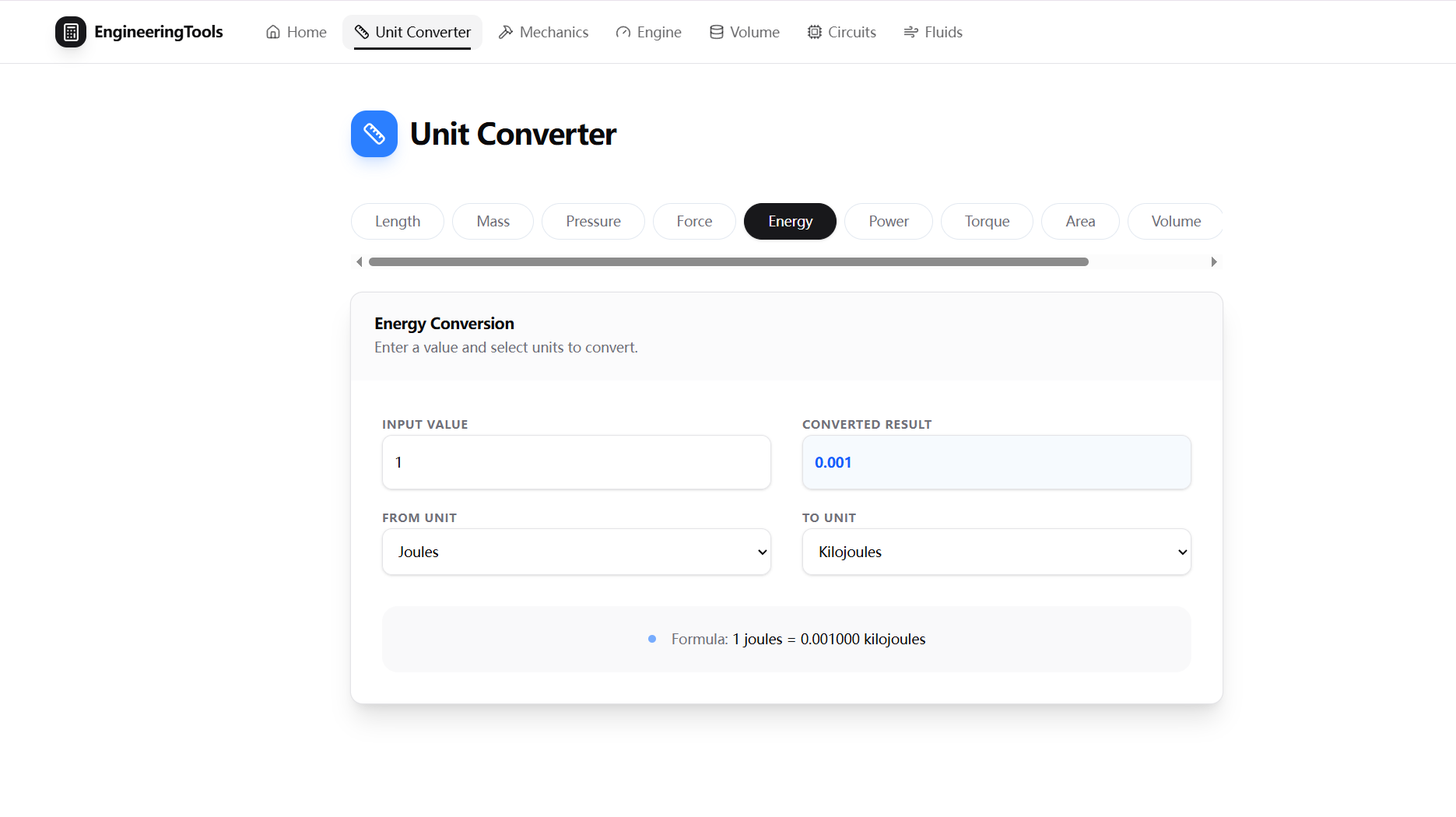The height and width of the screenshot is (817, 1456).
Task: Click the blue ruler icon beside Unit Converter
Action: coord(374,133)
